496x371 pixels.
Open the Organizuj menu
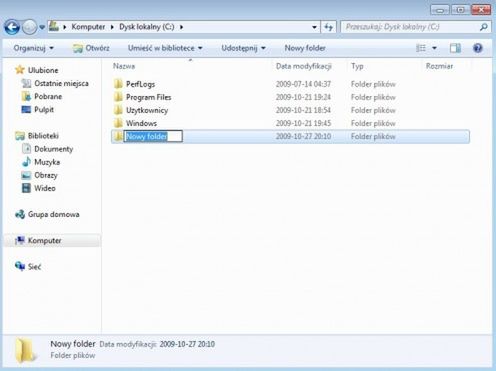(33, 48)
